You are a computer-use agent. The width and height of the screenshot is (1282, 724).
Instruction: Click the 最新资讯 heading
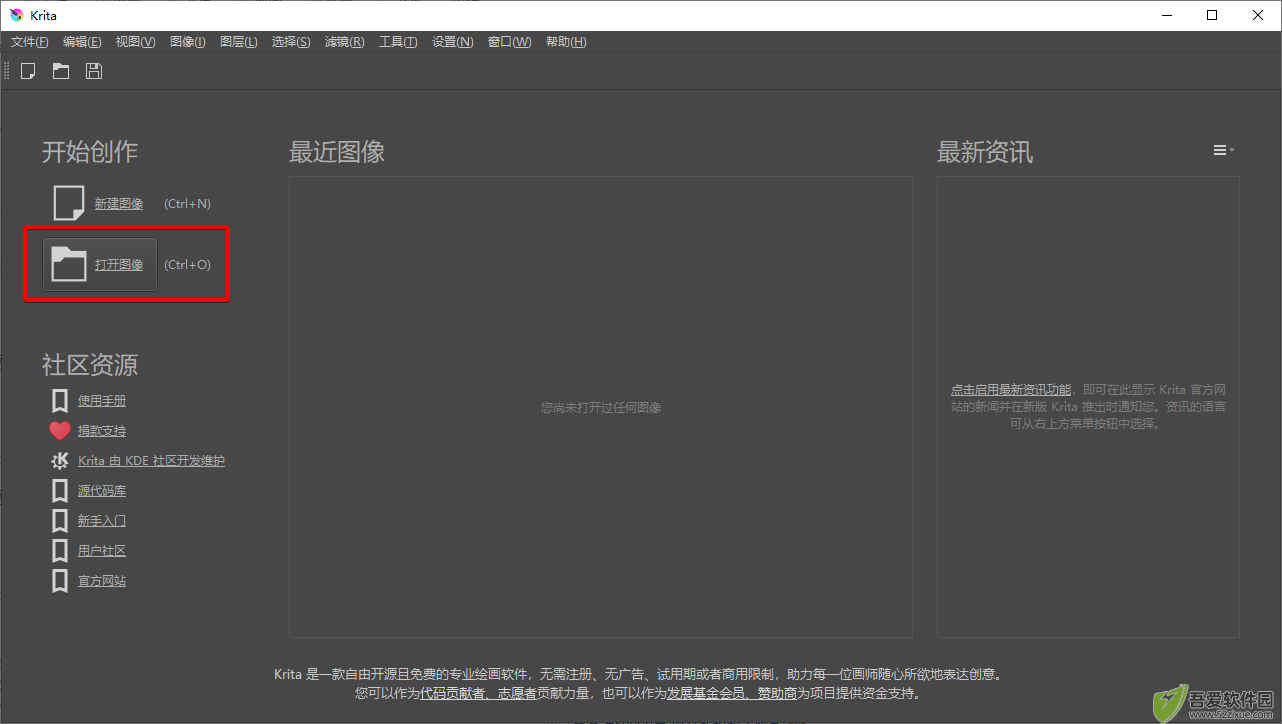click(985, 152)
